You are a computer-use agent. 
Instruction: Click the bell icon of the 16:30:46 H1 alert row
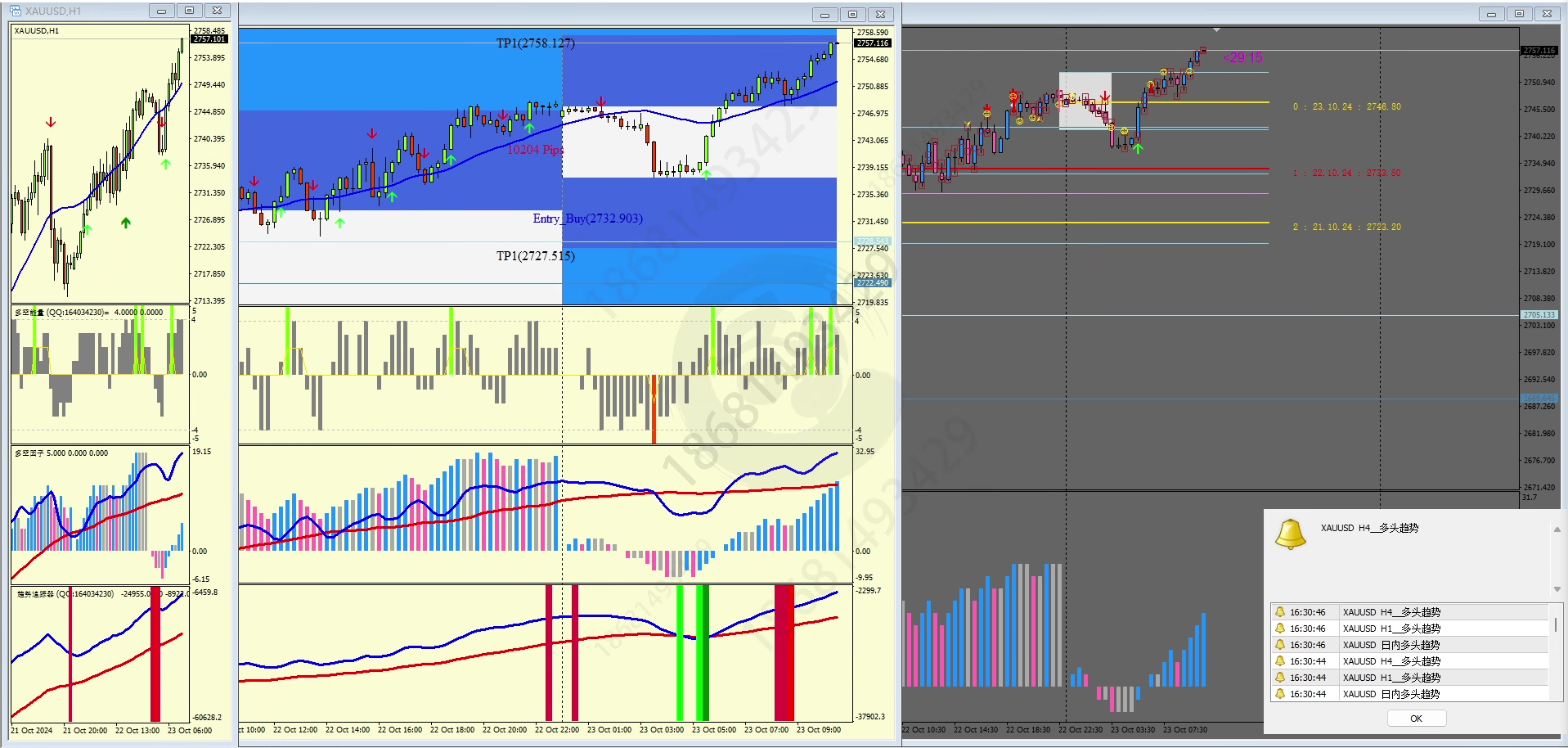(x=1280, y=629)
